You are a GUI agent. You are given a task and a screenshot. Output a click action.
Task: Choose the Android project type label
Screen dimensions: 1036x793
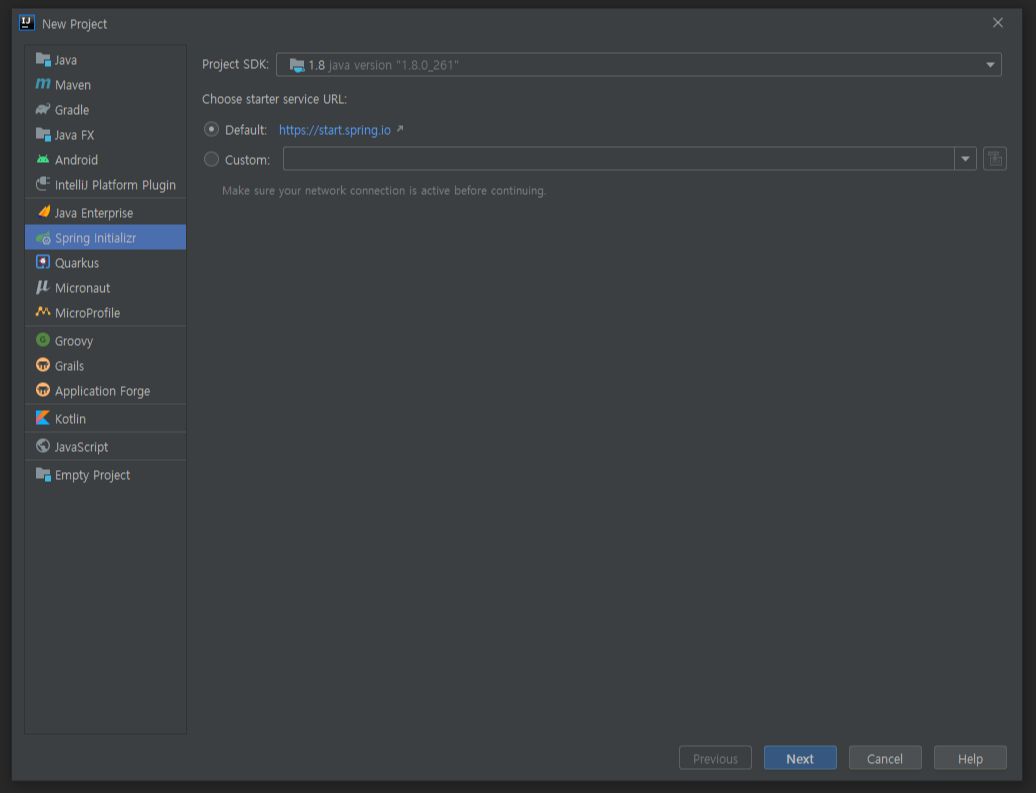(x=77, y=160)
